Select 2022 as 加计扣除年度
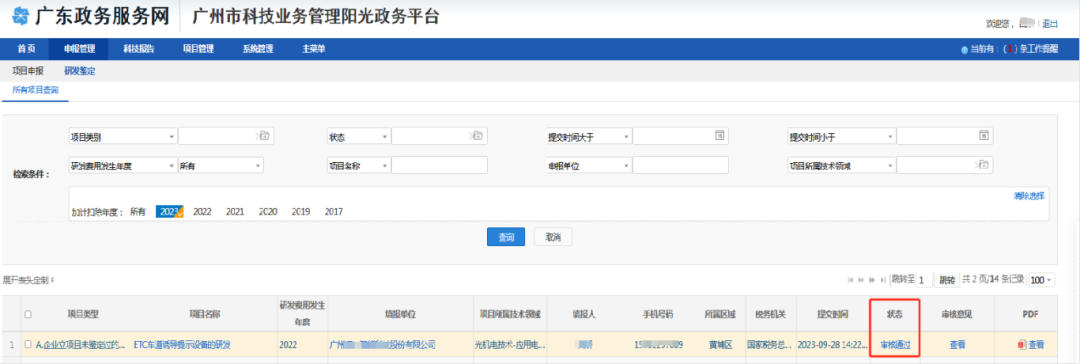The image size is (1080, 364). [x=202, y=212]
